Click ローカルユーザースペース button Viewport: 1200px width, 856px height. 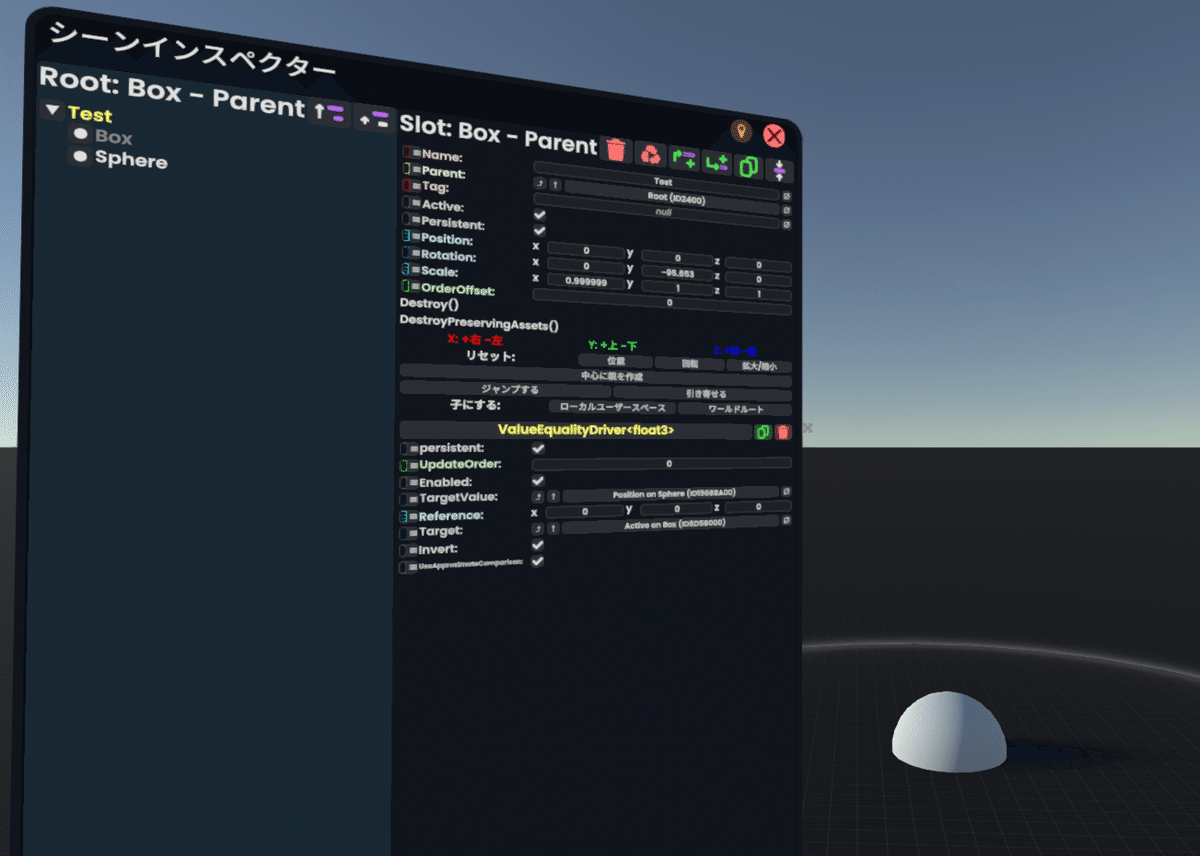612,407
